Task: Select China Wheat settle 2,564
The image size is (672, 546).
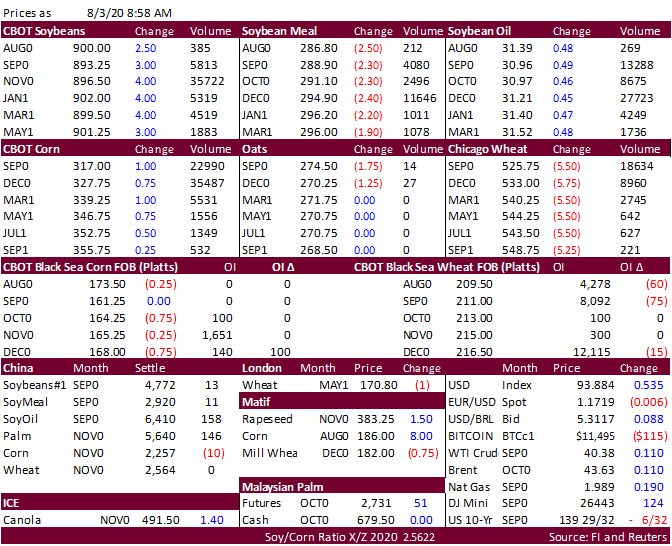Action: pos(160,470)
